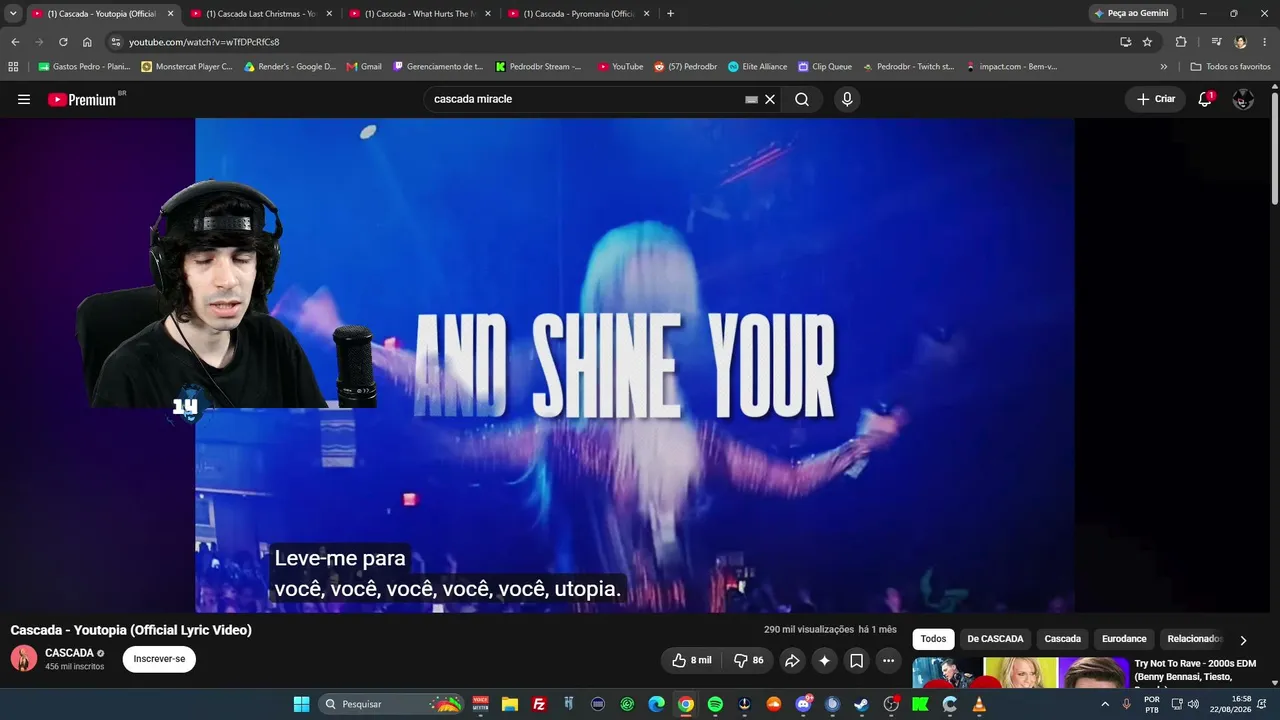Open the browser home page

87,42
